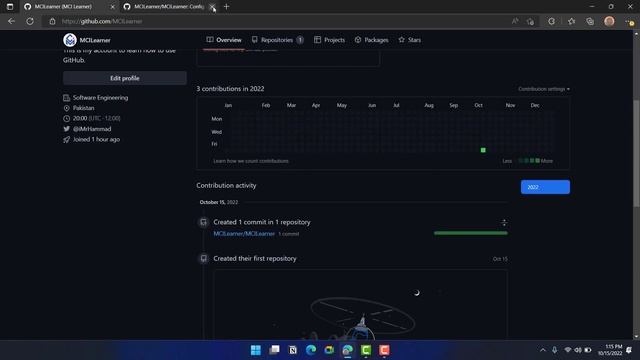Open the green Camtasia icon in taskbar
This screenshot has height=360, width=640.
coord(366,350)
